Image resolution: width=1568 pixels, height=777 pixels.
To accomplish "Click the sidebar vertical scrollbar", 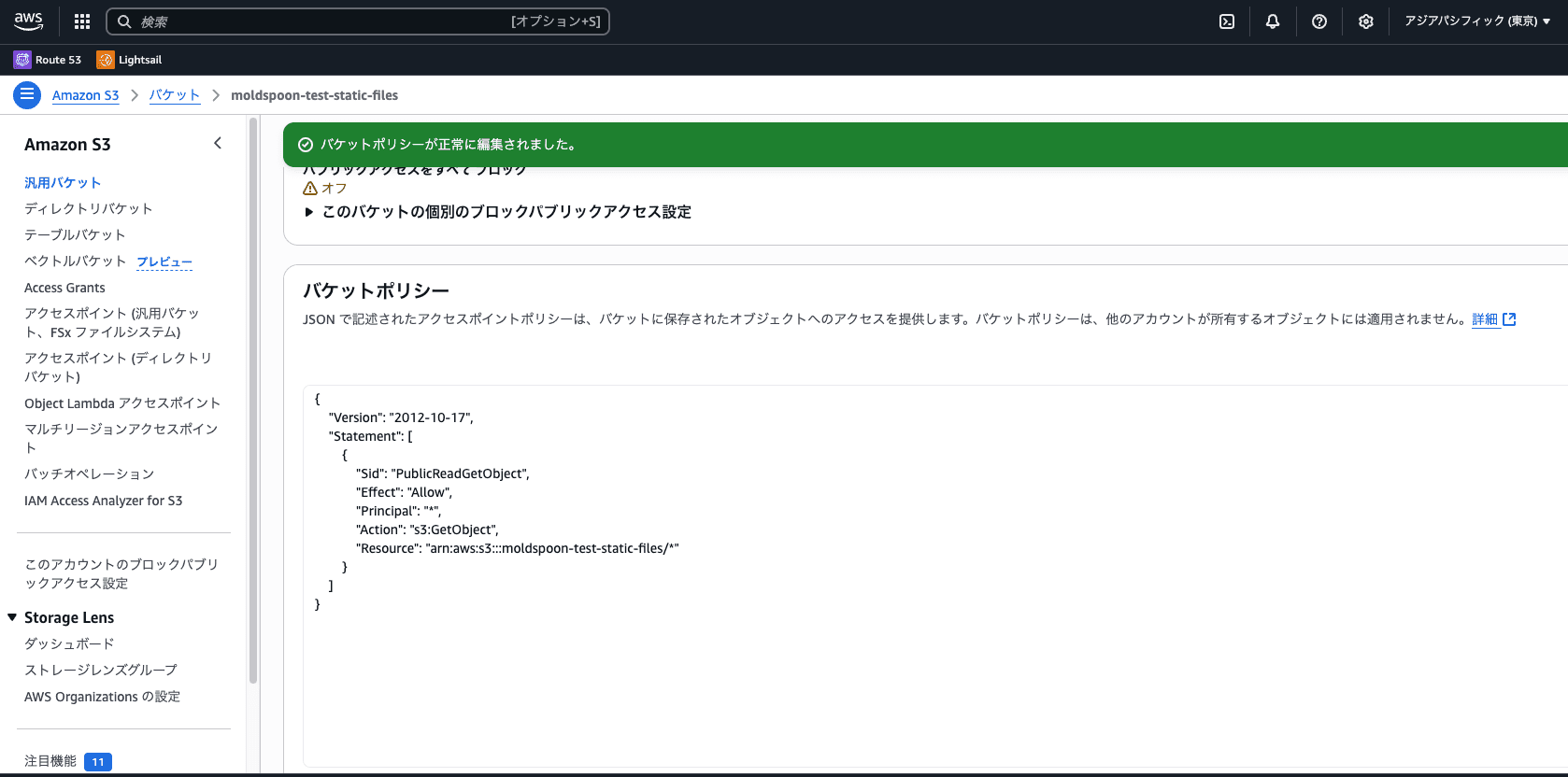I will pyautogui.click(x=253, y=402).
